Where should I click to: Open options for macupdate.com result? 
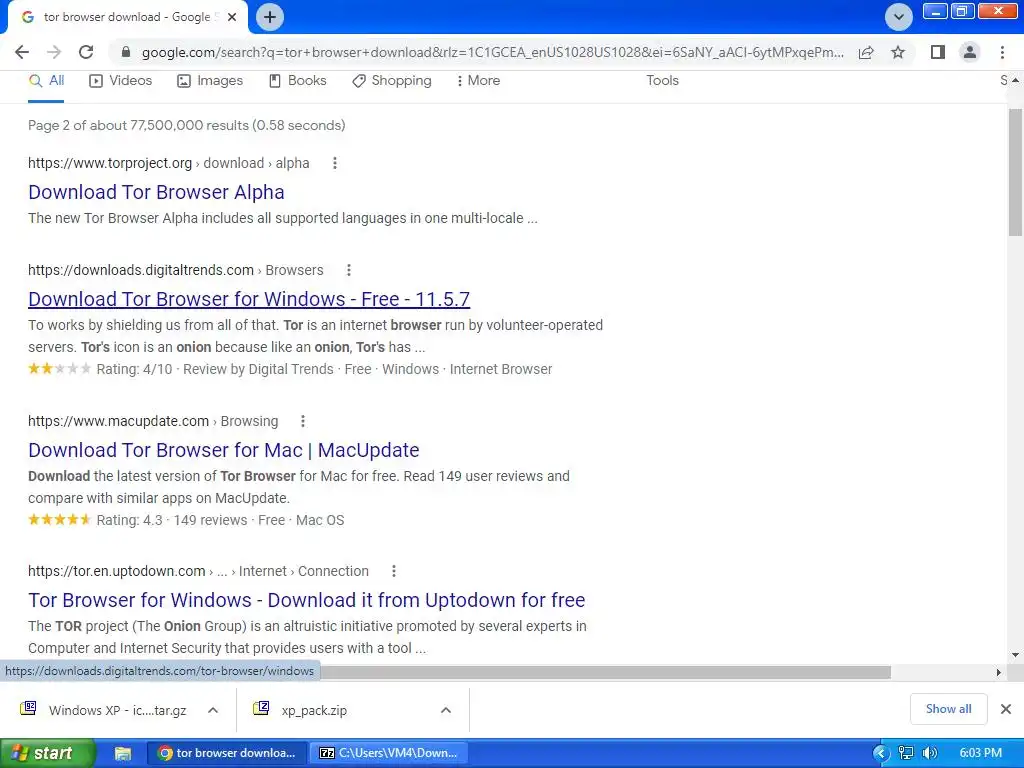click(x=303, y=421)
